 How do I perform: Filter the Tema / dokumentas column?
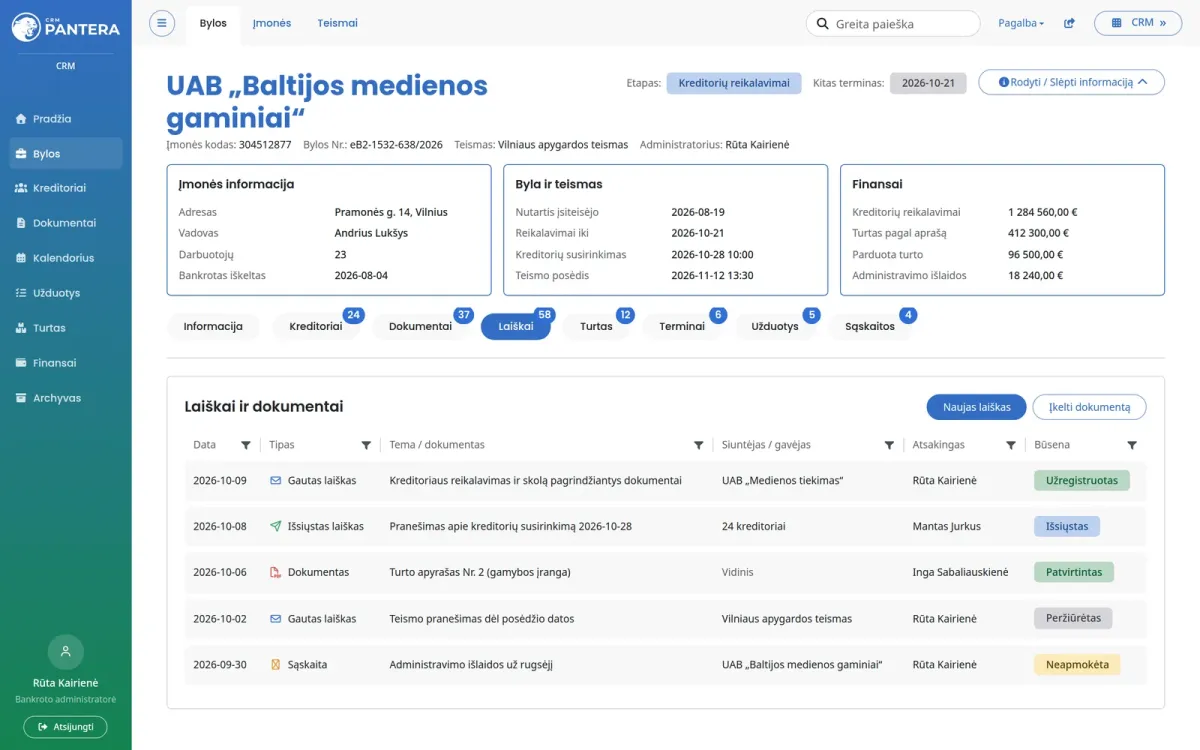pos(699,445)
